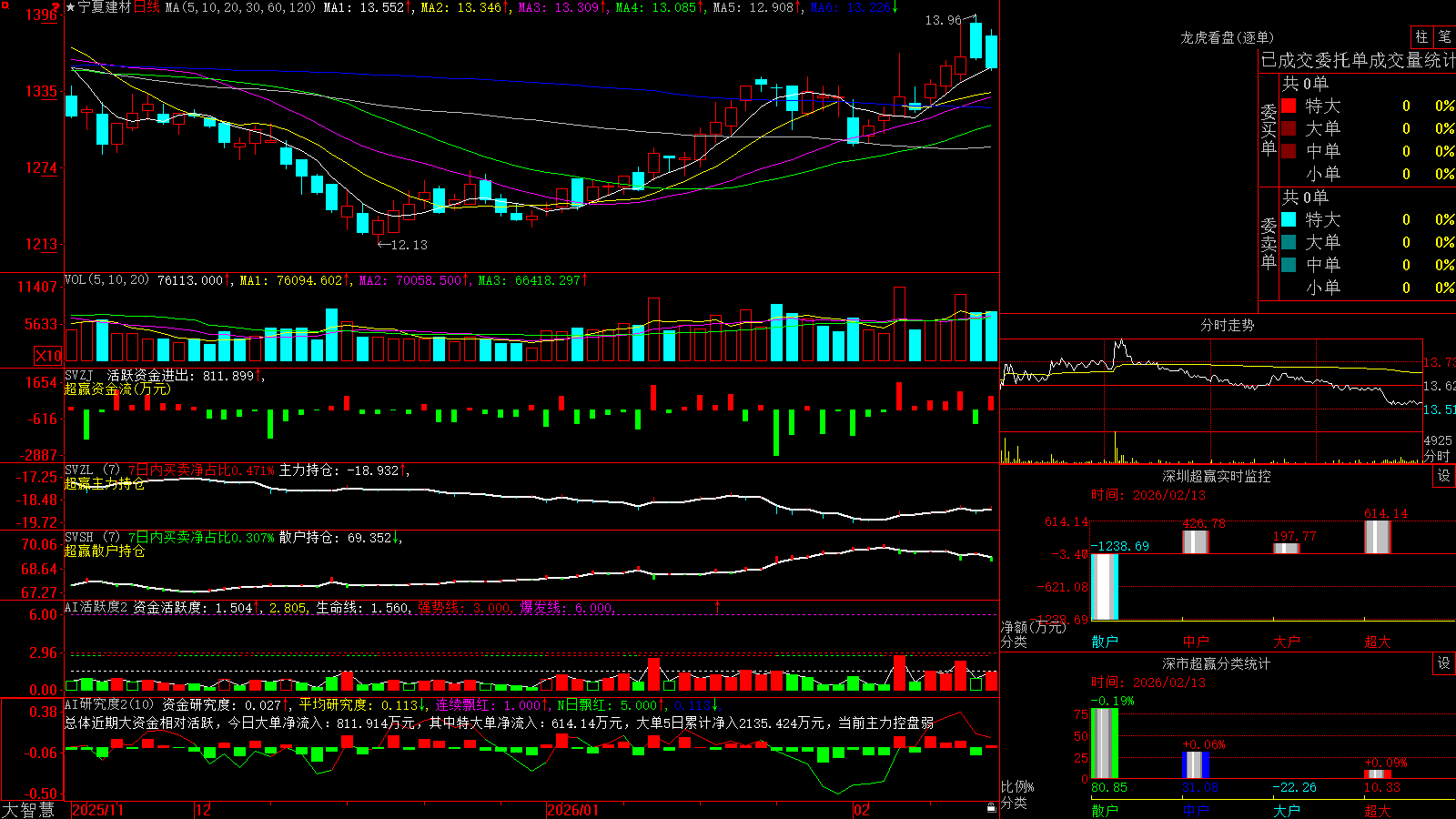Click the 深市超赢分类统计 panel title
Screen dimensions: 1456x819
1216,663
